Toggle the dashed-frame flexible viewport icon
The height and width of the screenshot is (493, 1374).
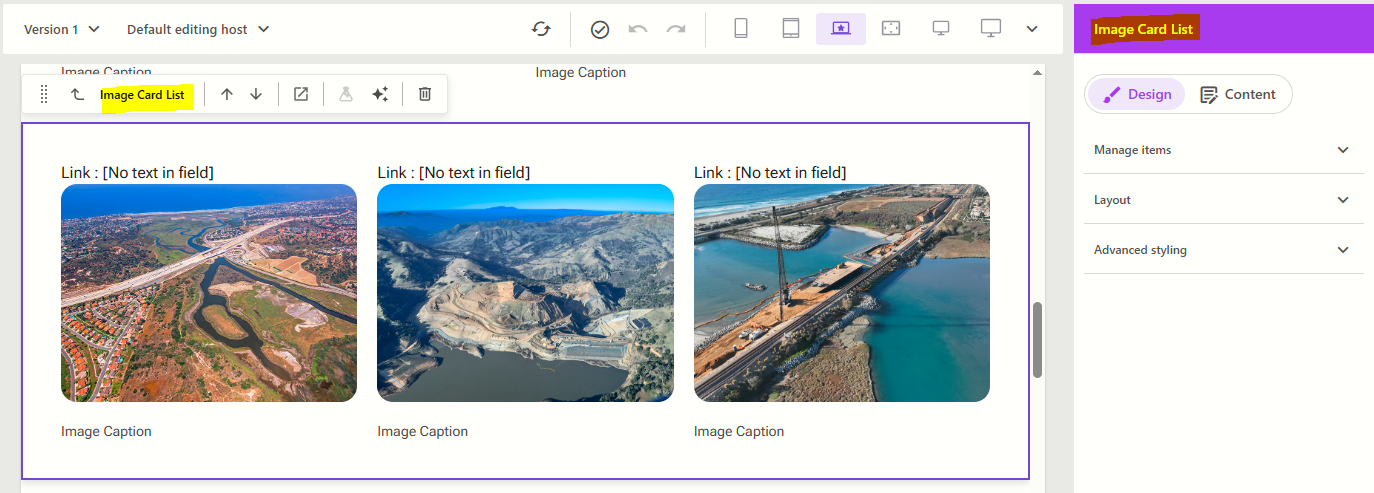pos(891,29)
